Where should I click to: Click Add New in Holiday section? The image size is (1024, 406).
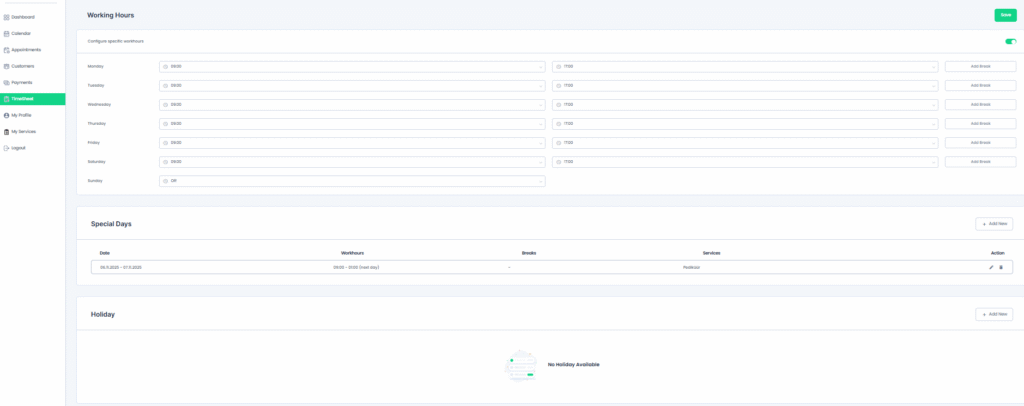993,314
